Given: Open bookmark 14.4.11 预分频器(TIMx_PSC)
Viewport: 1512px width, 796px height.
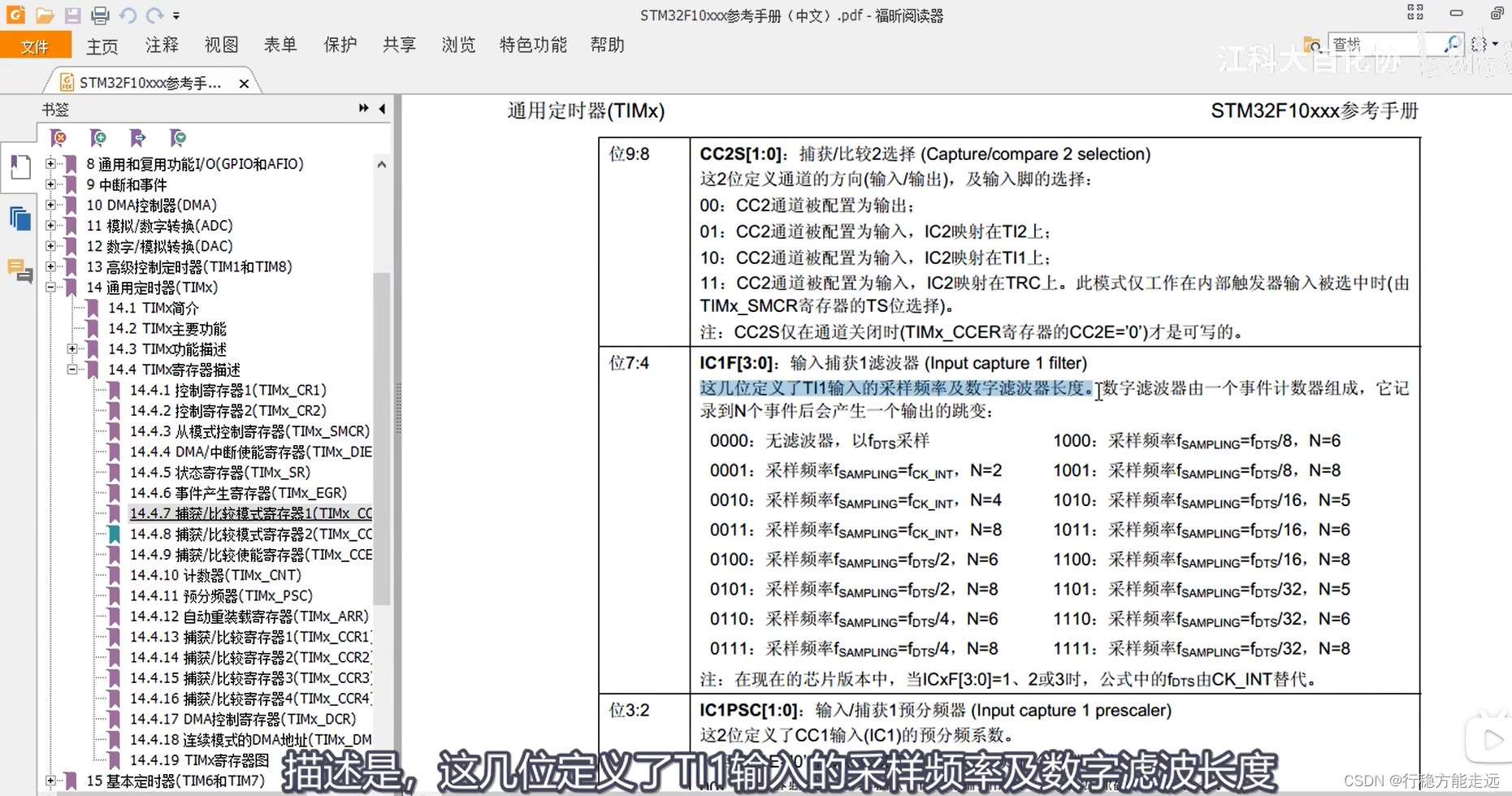Looking at the screenshot, I should [221, 595].
